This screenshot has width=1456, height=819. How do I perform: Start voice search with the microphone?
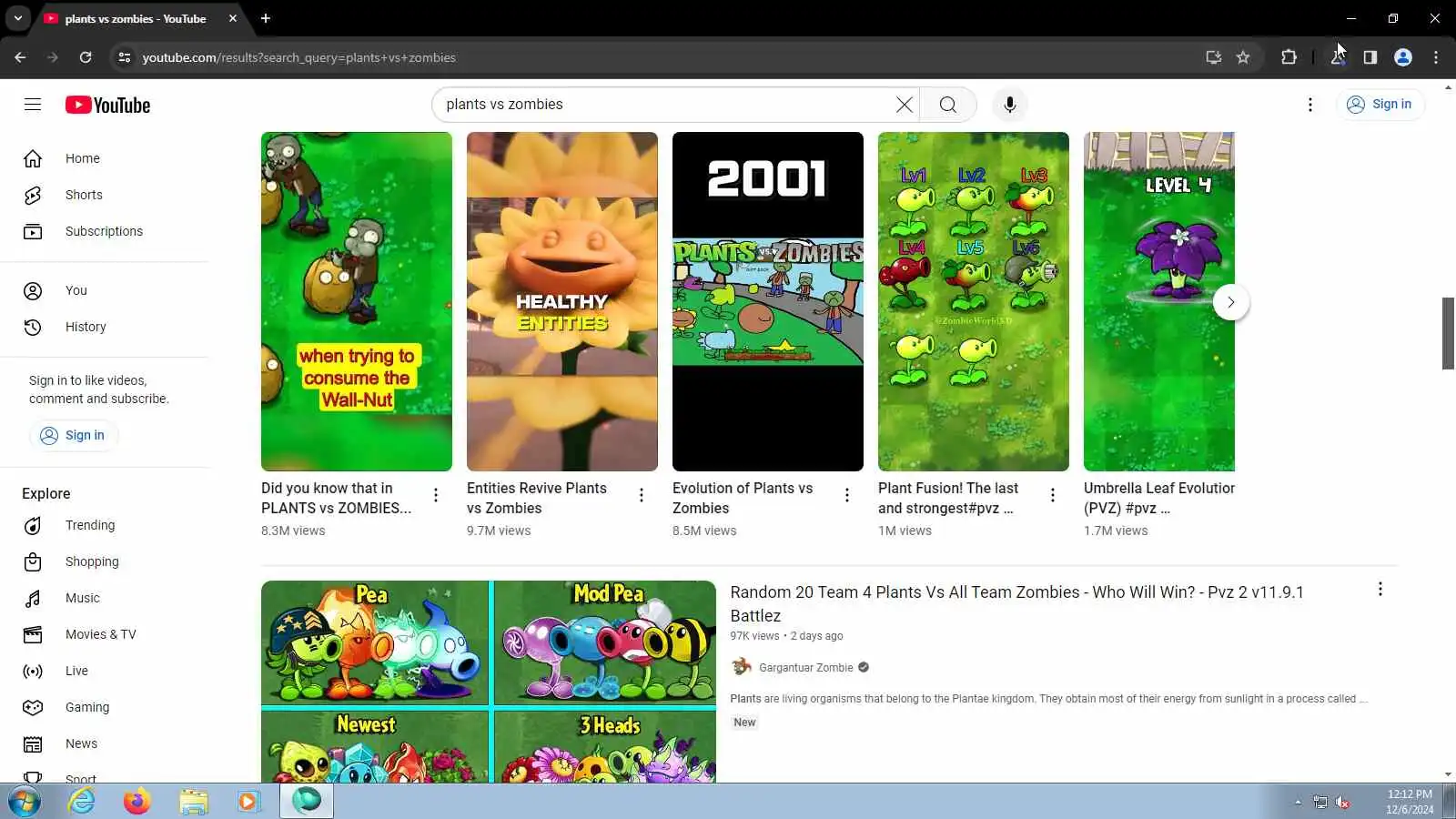tap(1009, 105)
